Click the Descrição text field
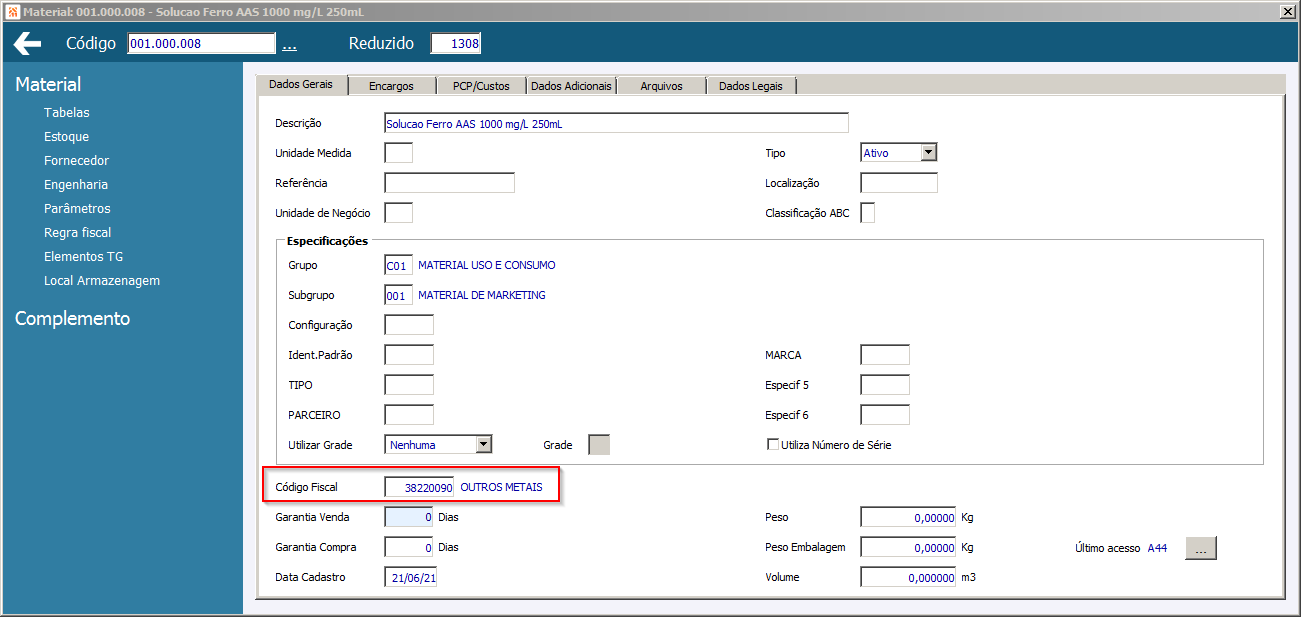The image size is (1301, 617). tap(616, 123)
